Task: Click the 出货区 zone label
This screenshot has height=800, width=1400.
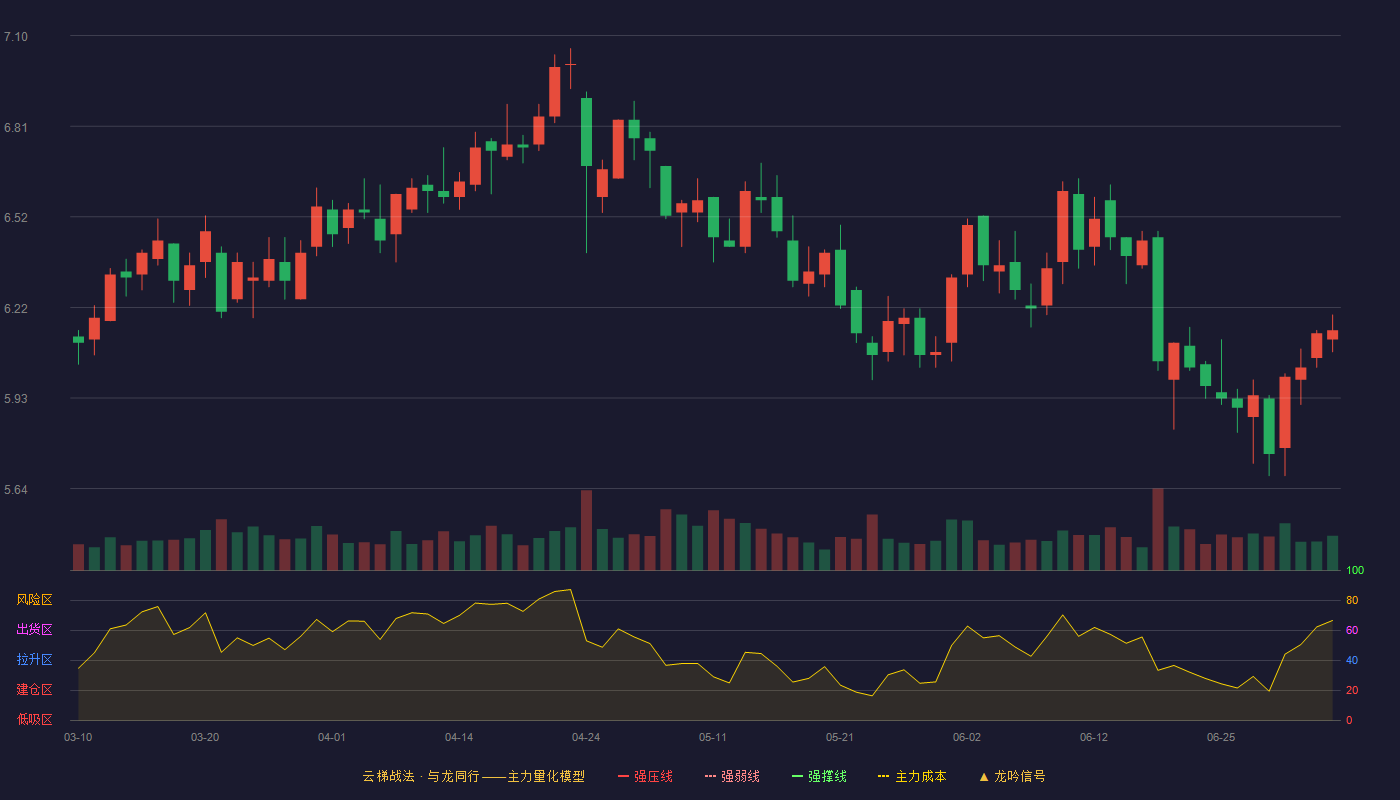Action: (34, 630)
